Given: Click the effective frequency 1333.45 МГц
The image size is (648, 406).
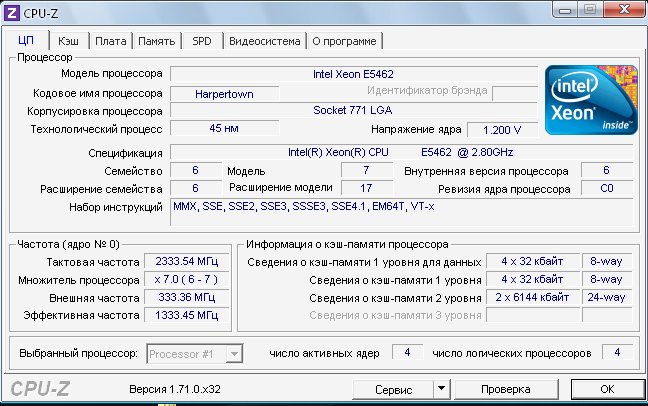Looking at the screenshot, I should [x=187, y=315].
